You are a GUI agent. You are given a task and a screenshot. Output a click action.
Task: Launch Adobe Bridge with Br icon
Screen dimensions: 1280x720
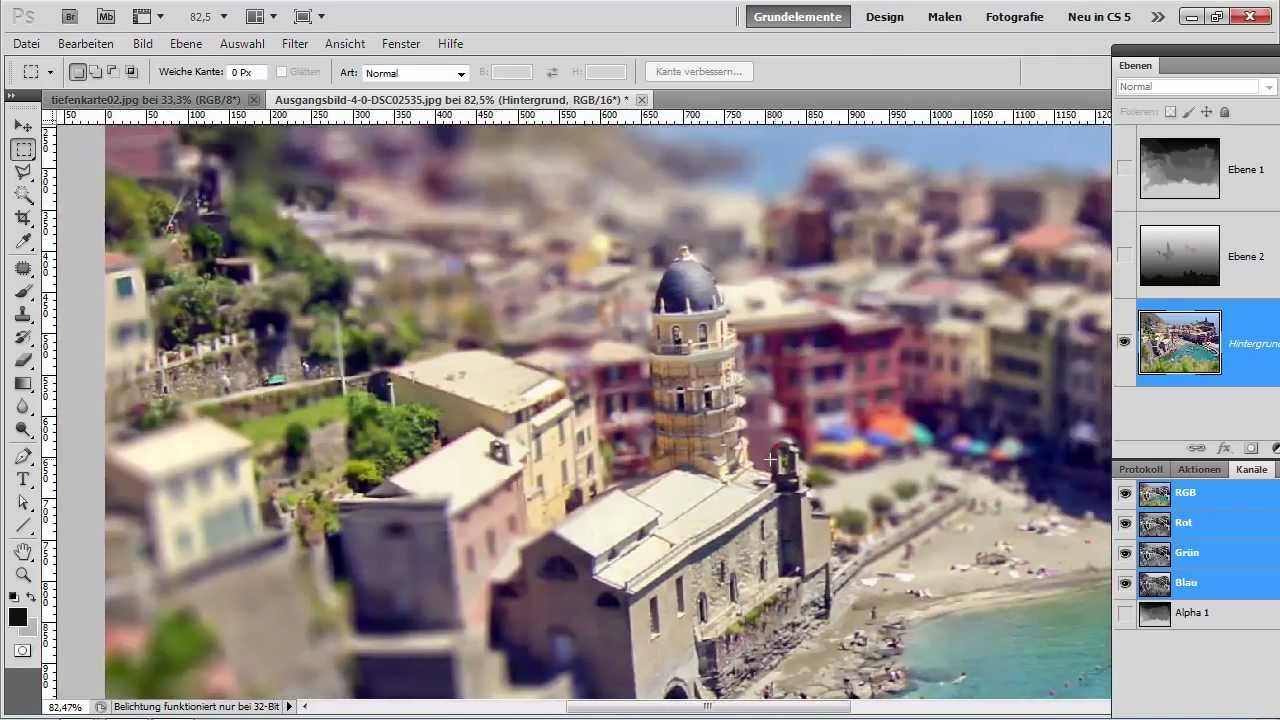70,17
